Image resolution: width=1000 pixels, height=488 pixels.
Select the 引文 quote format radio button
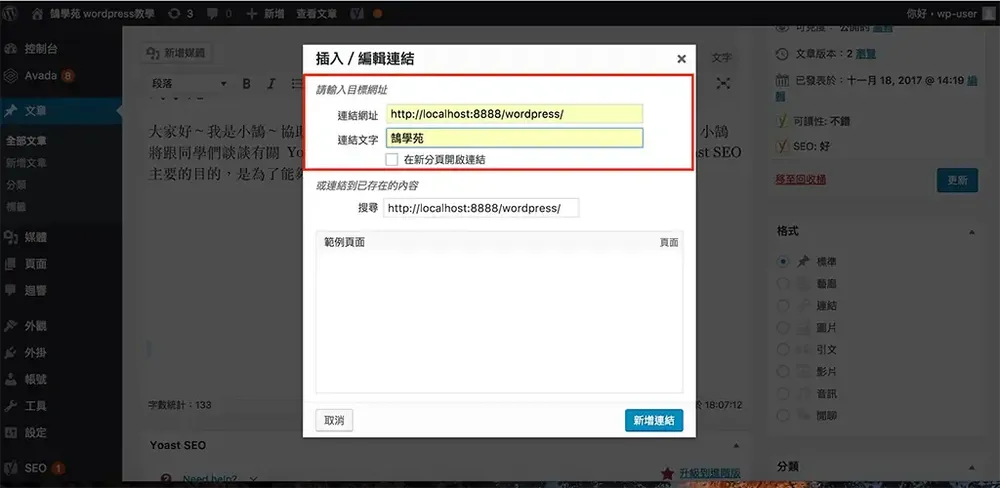coord(783,350)
